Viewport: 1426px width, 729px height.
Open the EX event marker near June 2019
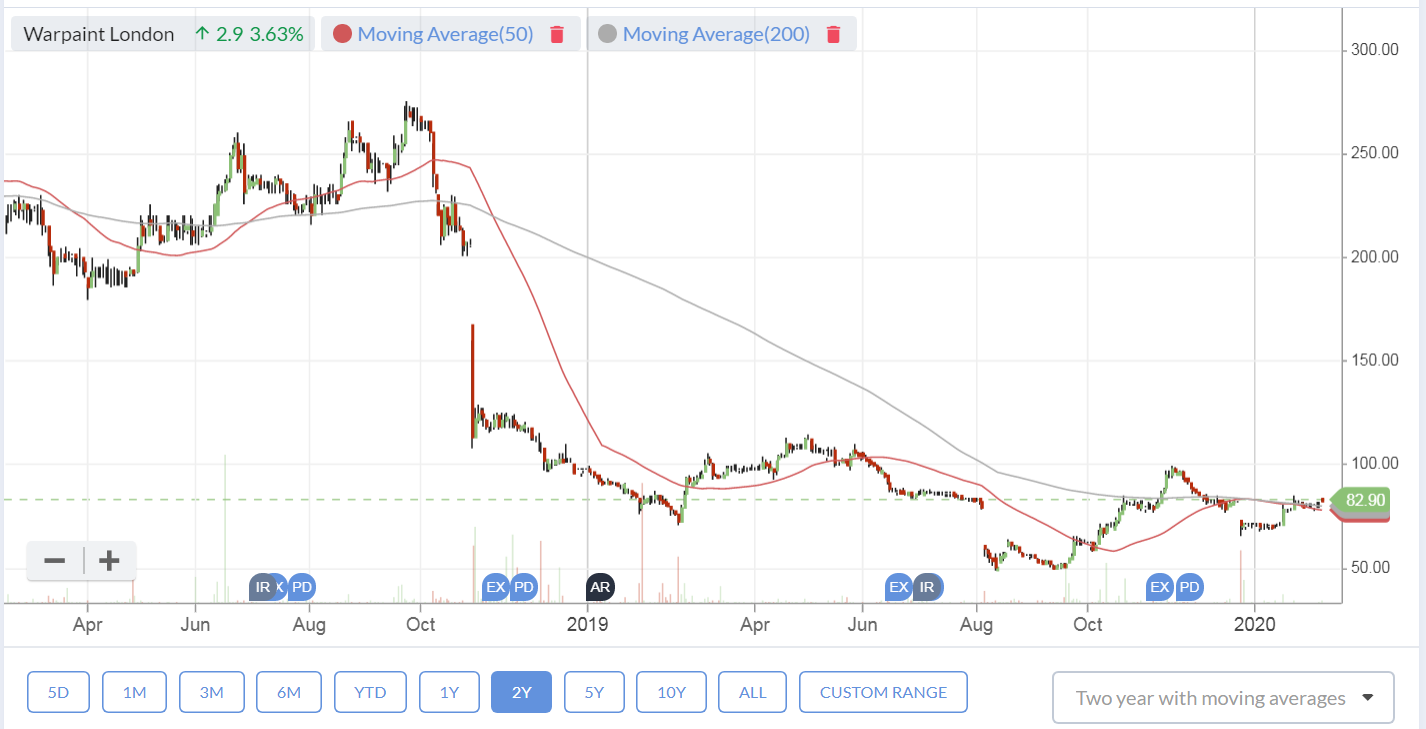[898, 587]
